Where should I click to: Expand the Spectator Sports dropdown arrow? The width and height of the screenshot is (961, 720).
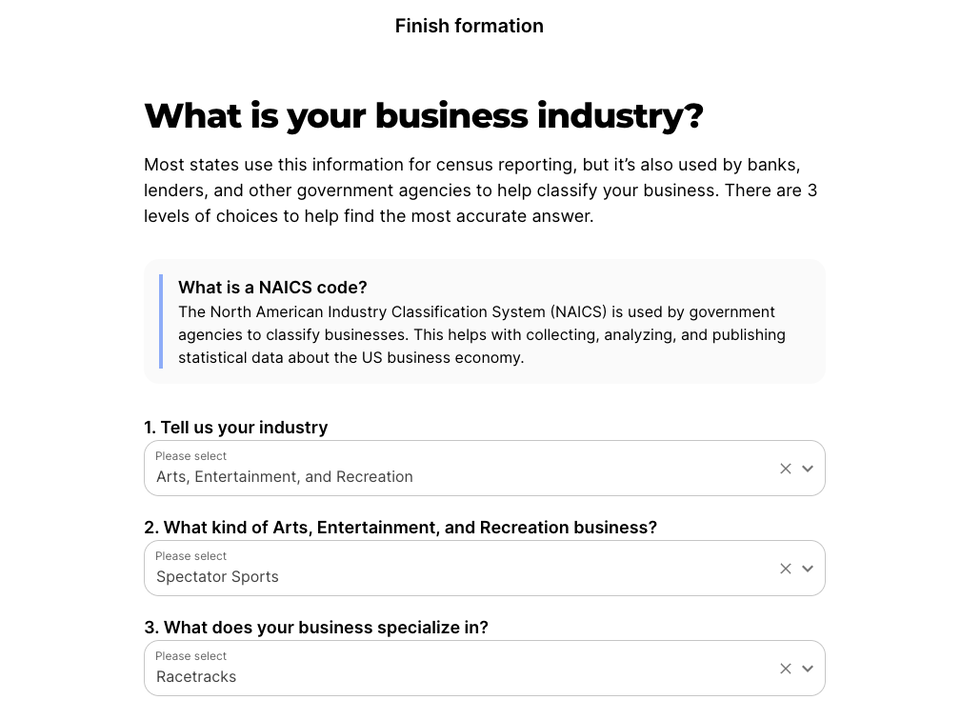point(808,568)
